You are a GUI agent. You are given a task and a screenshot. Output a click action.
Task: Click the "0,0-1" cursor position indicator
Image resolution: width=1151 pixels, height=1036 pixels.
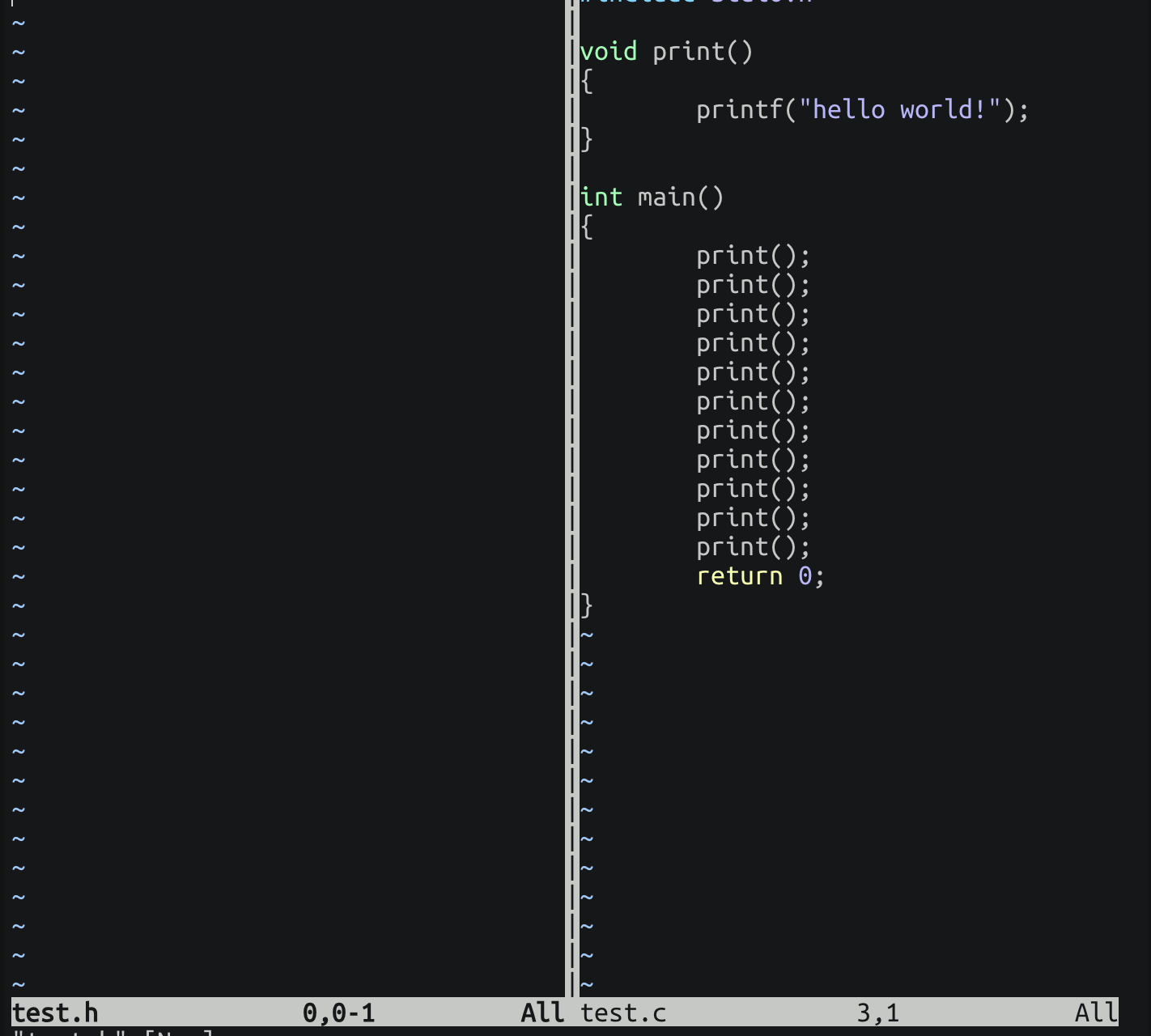[338, 1013]
